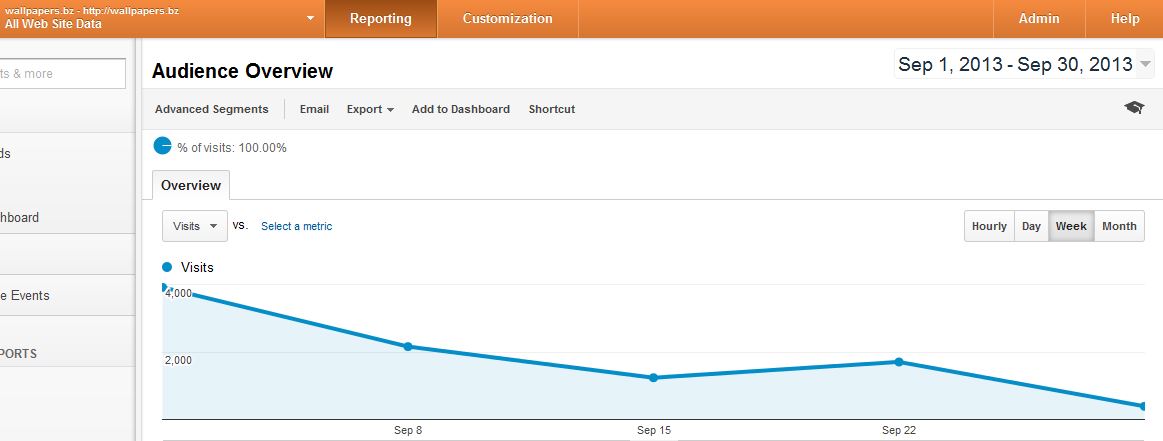Click the Help menu item
This screenshot has width=1163, height=441.
[x=1124, y=19]
